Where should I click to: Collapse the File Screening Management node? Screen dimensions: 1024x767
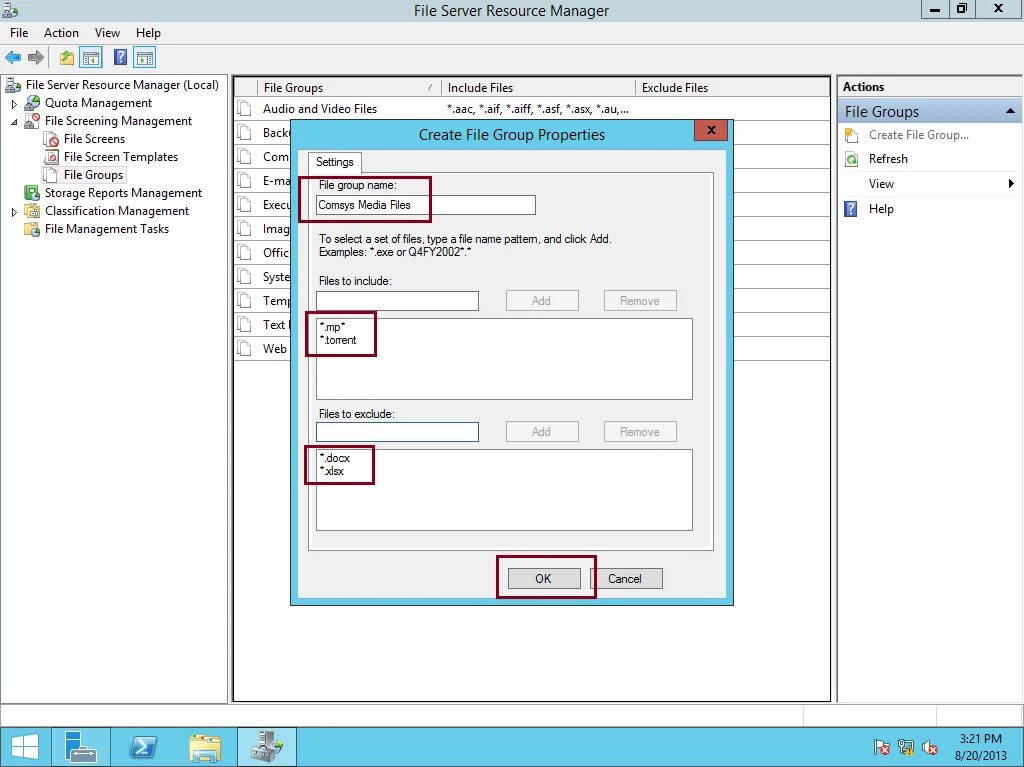coord(14,122)
